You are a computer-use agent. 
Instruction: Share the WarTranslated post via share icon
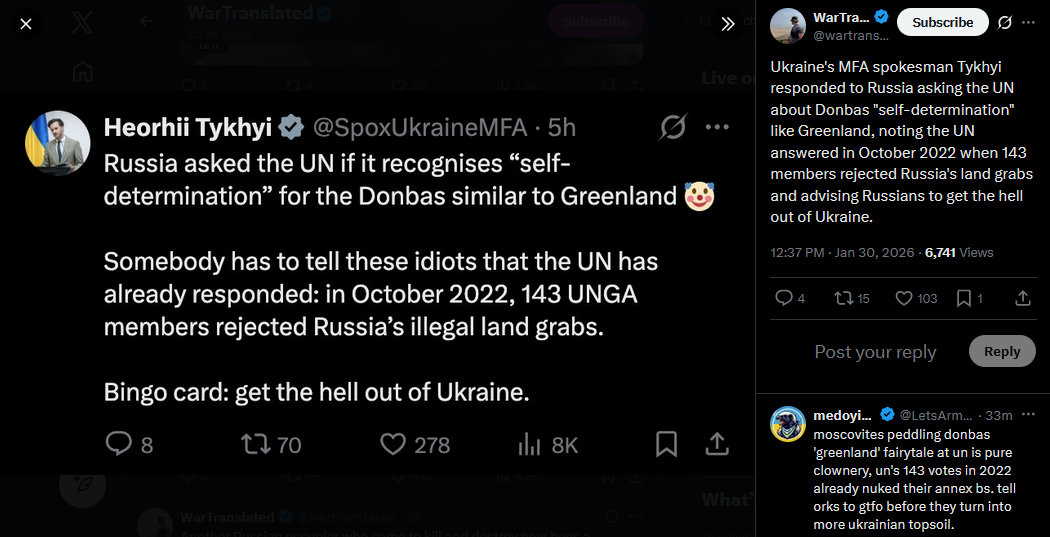[x=1023, y=298]
